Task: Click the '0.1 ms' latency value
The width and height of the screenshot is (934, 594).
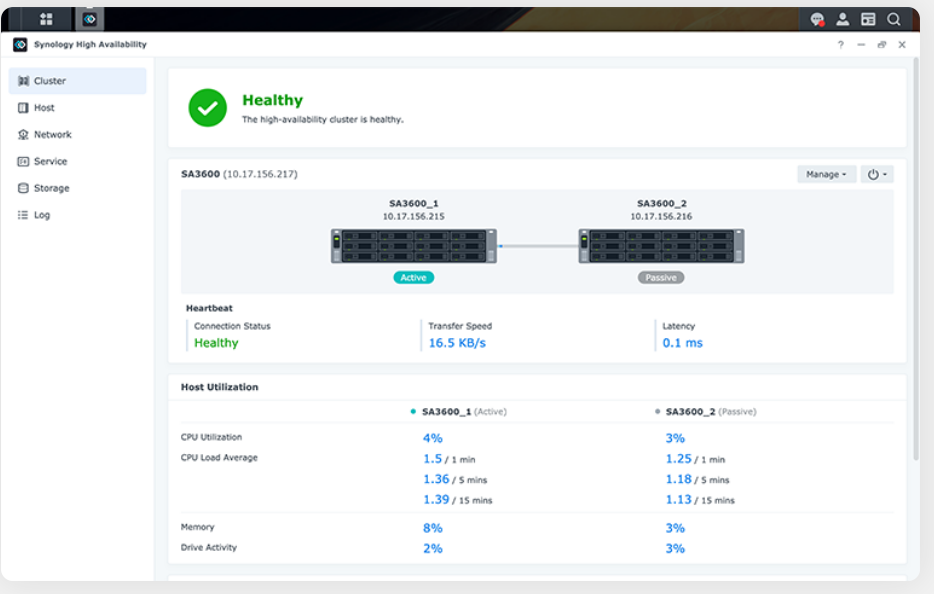Action: tap(683, 343)
